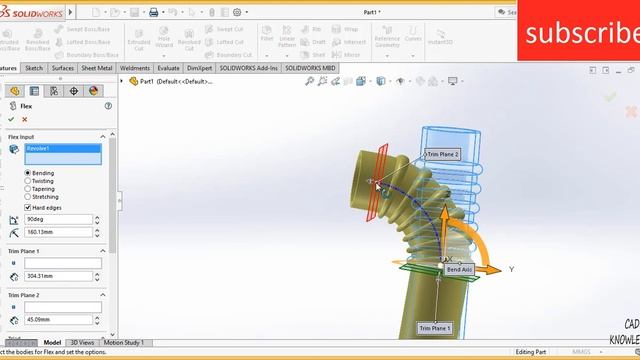This screenshot has width=640, height=360.
Task: Open the View Orientation cube icon
Action: click(361, 81)
